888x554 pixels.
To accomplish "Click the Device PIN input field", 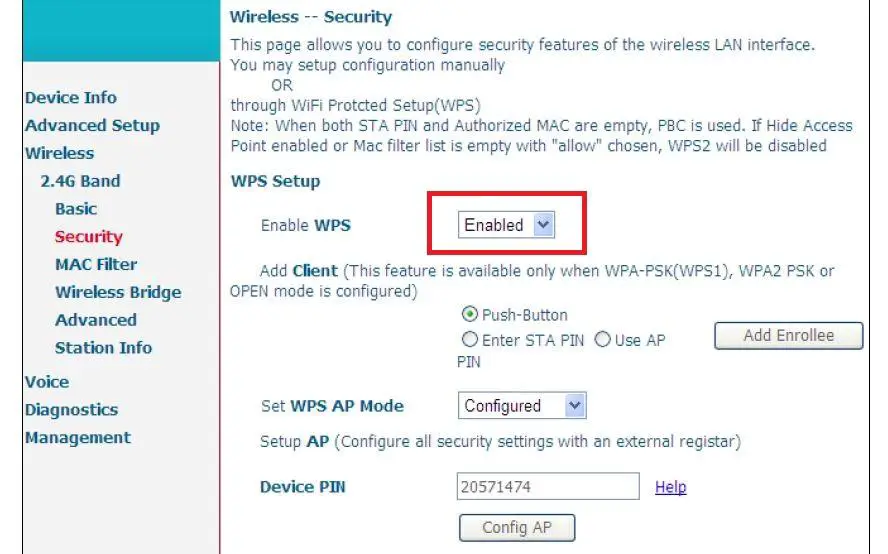I will pos(548,487).
